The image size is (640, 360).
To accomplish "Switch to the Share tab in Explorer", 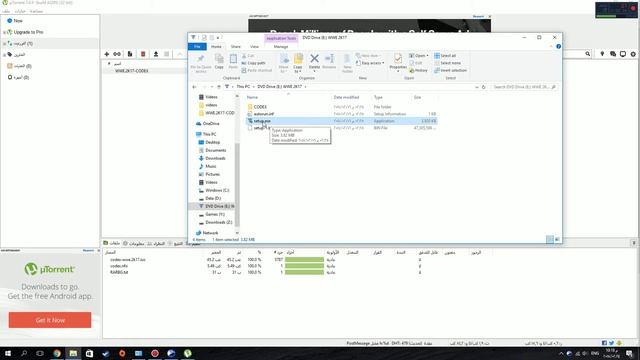I will (x=236, y=47).
